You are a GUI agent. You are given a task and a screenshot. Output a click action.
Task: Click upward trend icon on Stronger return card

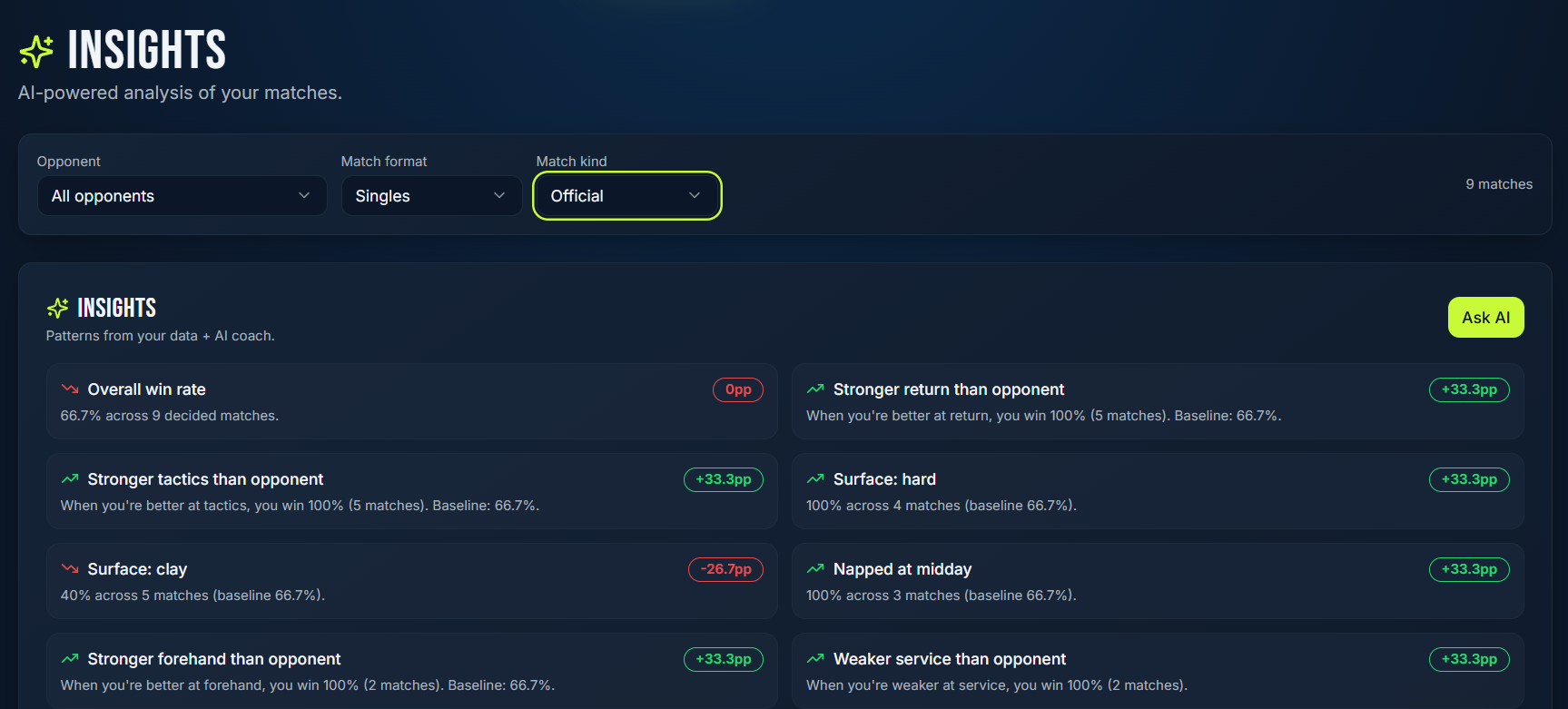pyautogui.click(x=815, y=389)
